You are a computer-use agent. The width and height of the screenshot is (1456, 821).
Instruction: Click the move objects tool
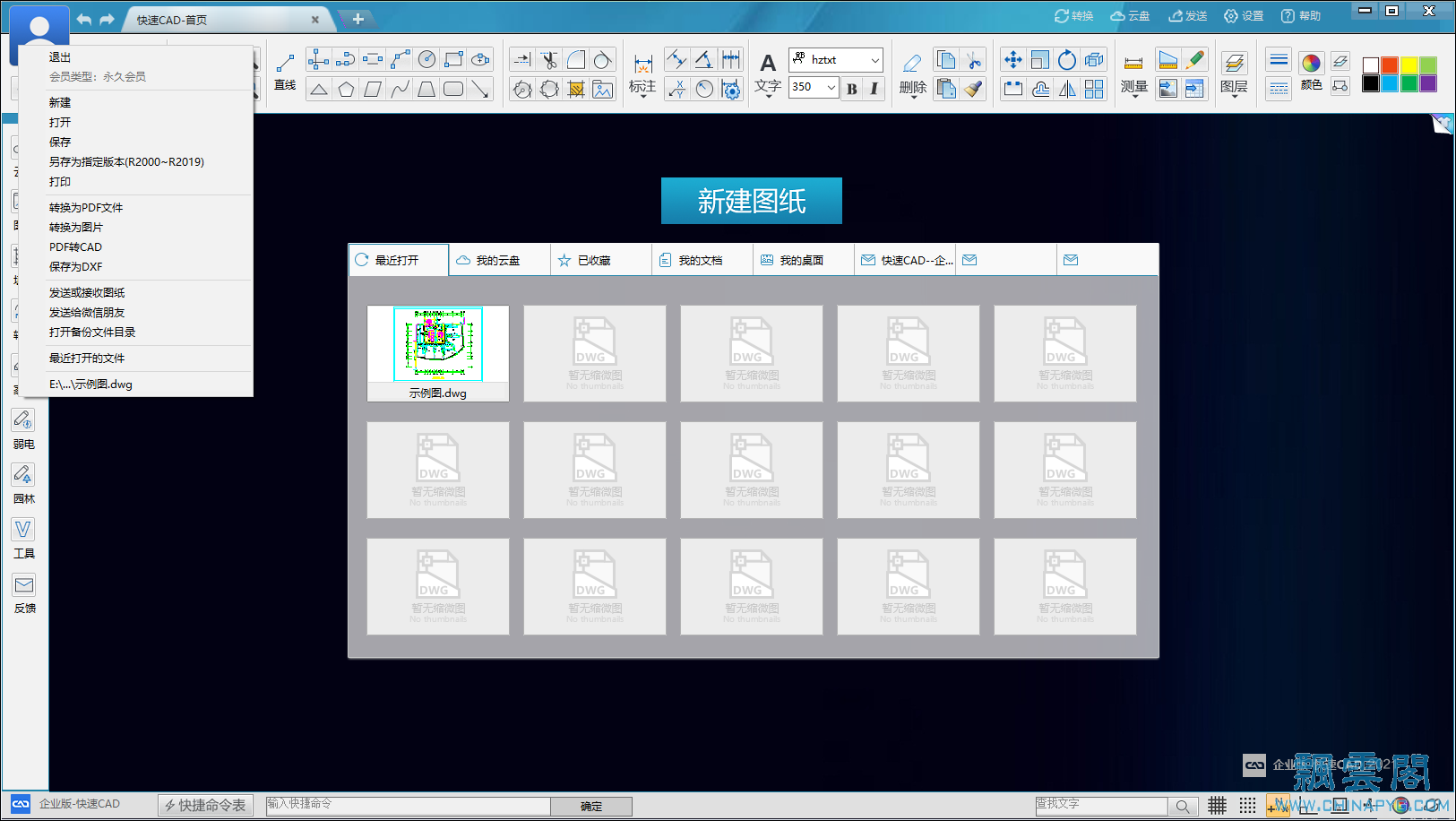click(x=1013, y=60)
